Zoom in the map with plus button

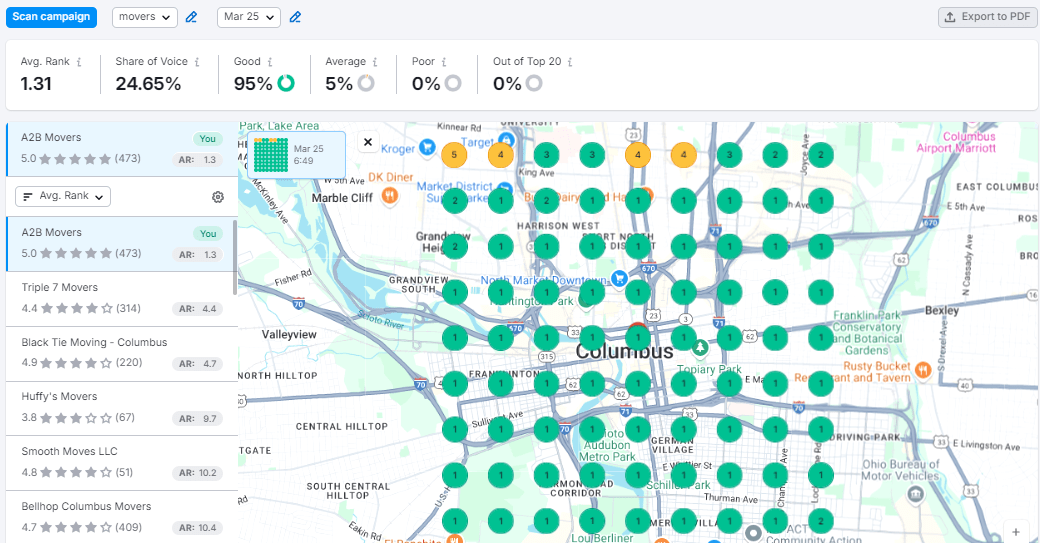[1015, 532]
